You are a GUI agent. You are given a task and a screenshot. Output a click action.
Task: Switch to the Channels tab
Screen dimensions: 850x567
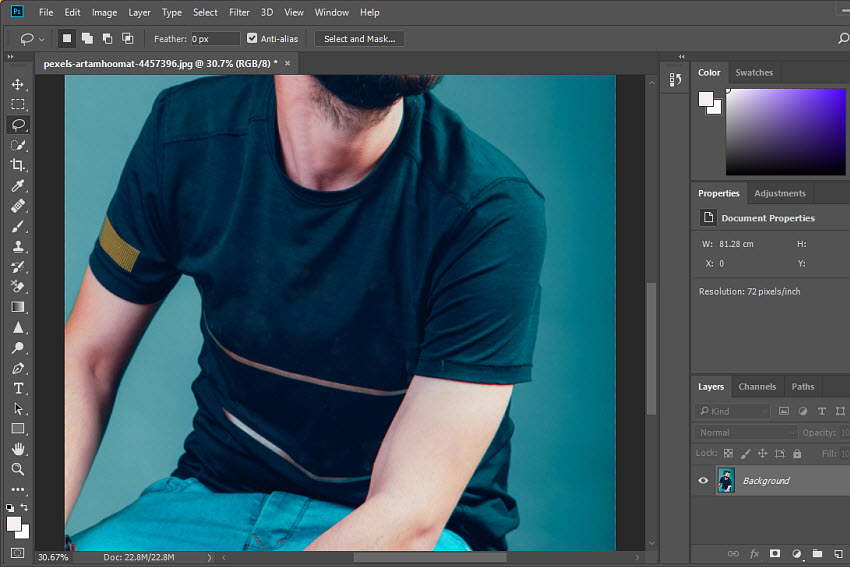pos(757,386)
